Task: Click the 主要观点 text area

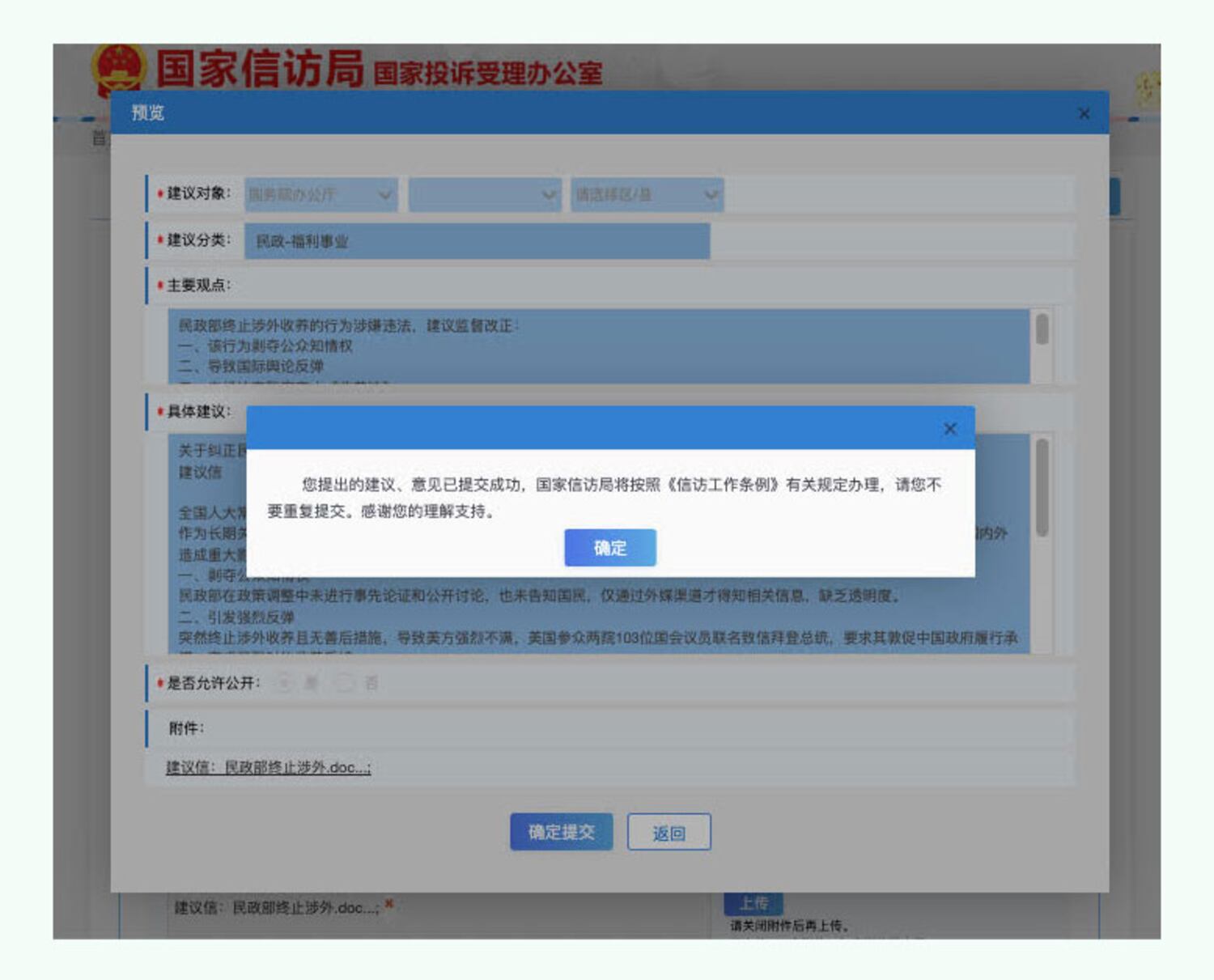Action: (599, 346)
